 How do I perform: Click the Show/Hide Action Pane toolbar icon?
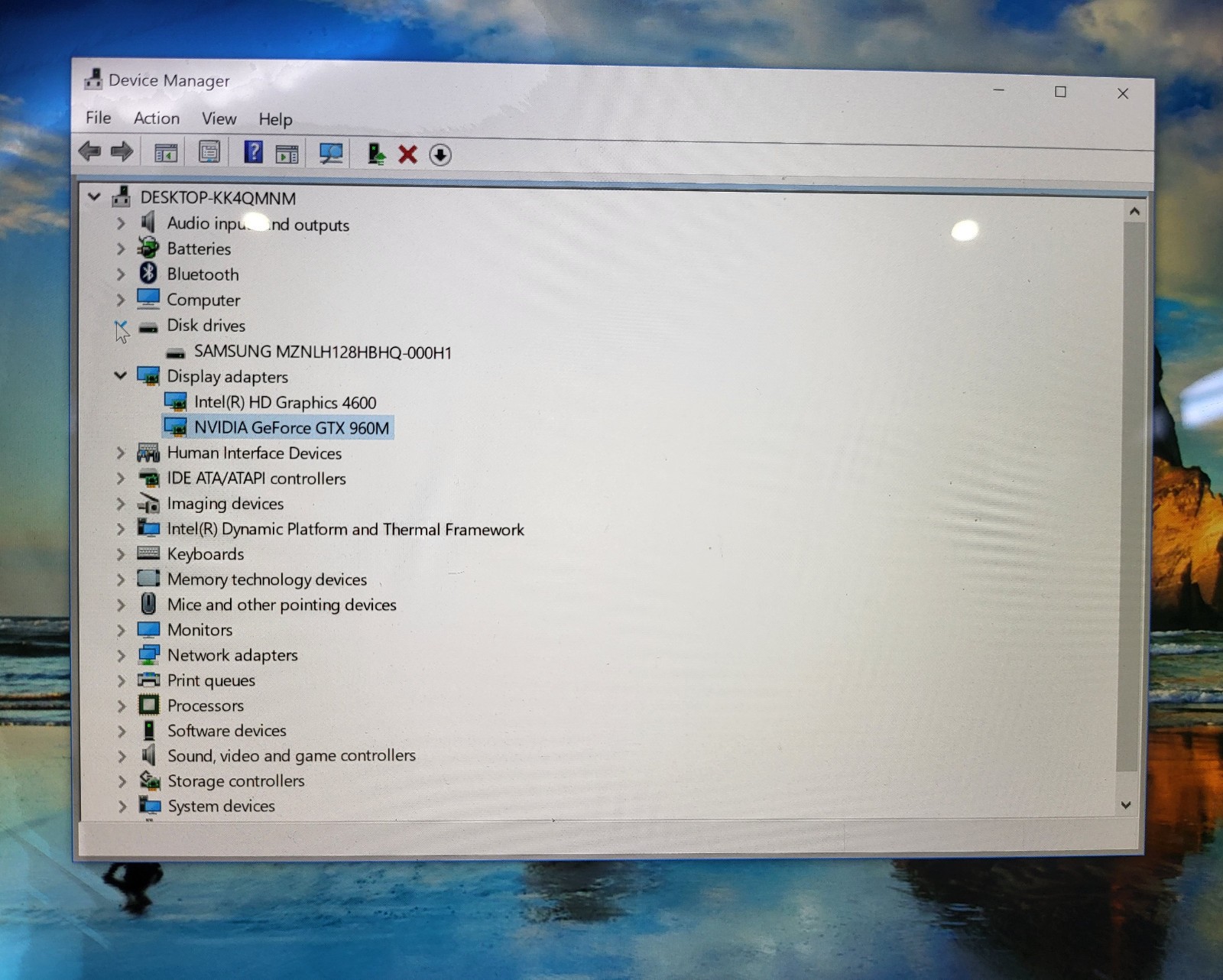287,154
